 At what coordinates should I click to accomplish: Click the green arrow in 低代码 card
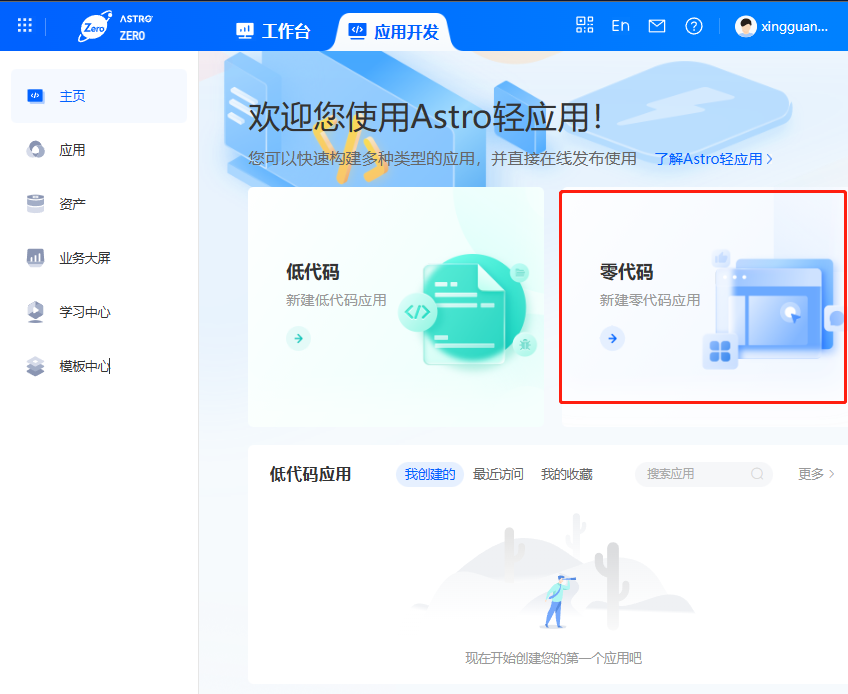[x=299, y=339]
